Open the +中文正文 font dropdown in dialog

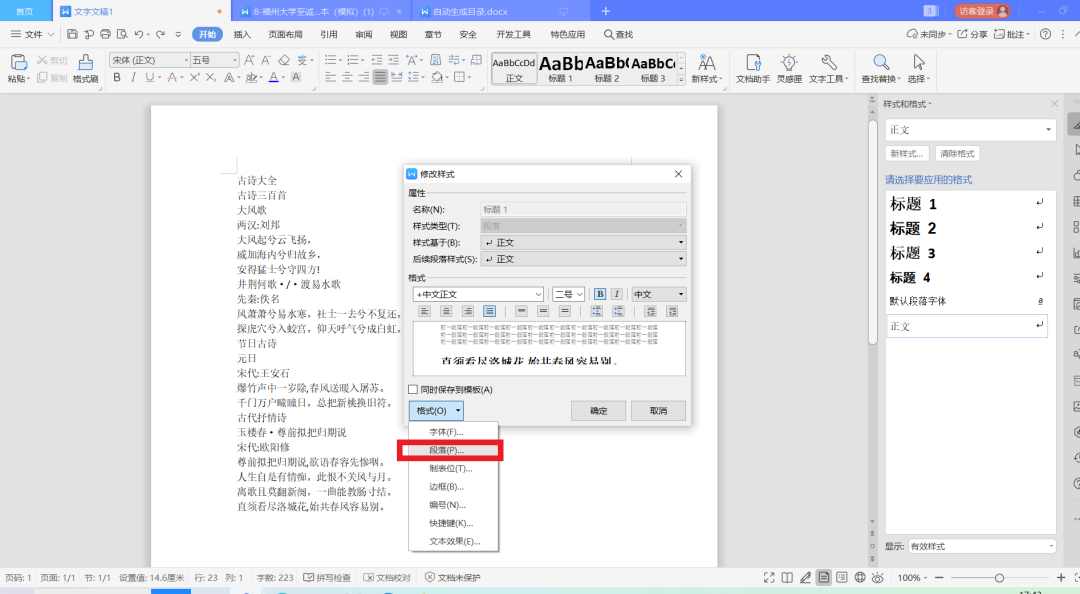pos(479,294)
